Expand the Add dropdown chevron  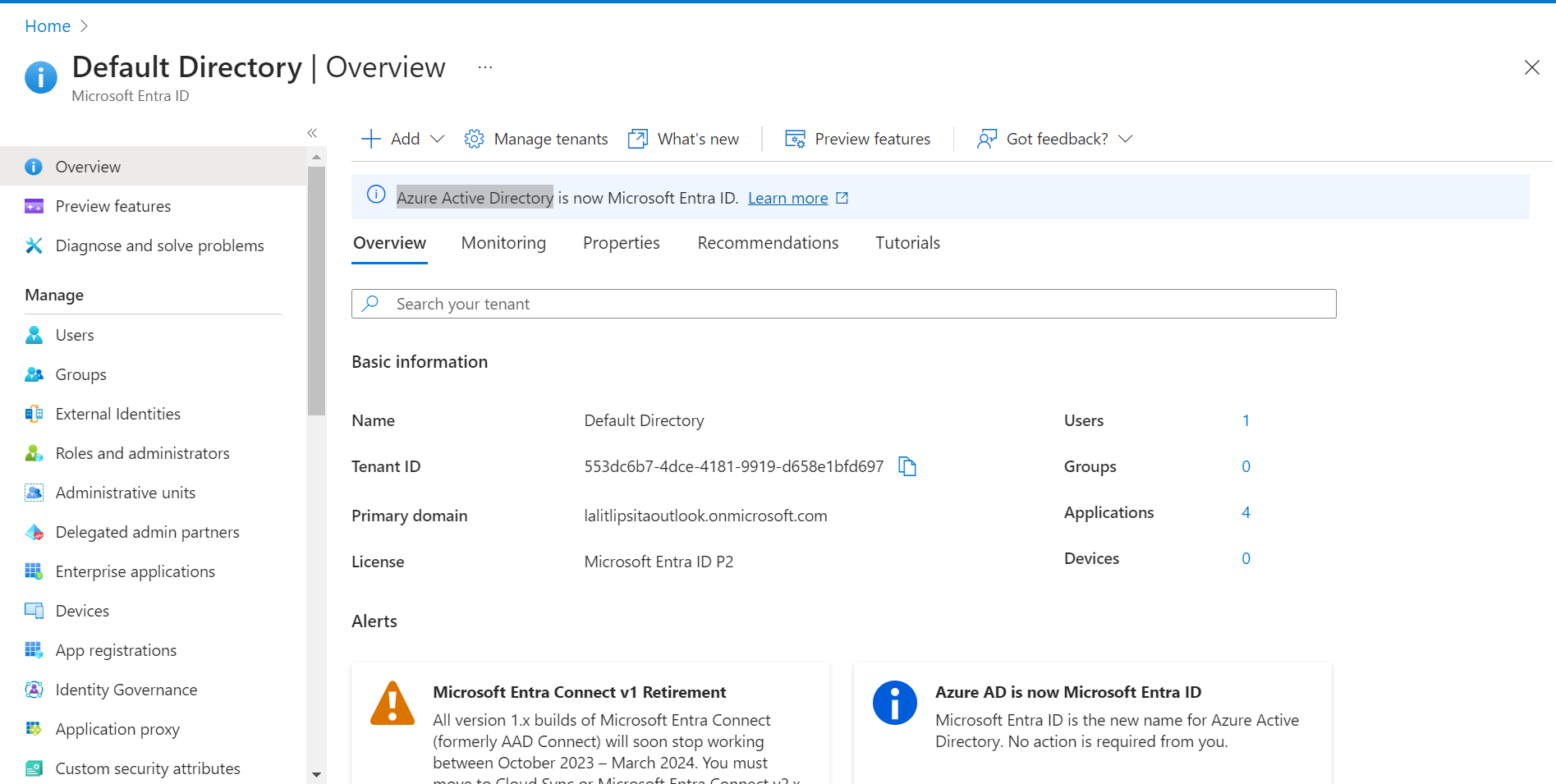pyautogui.click(x=438, y=139)
